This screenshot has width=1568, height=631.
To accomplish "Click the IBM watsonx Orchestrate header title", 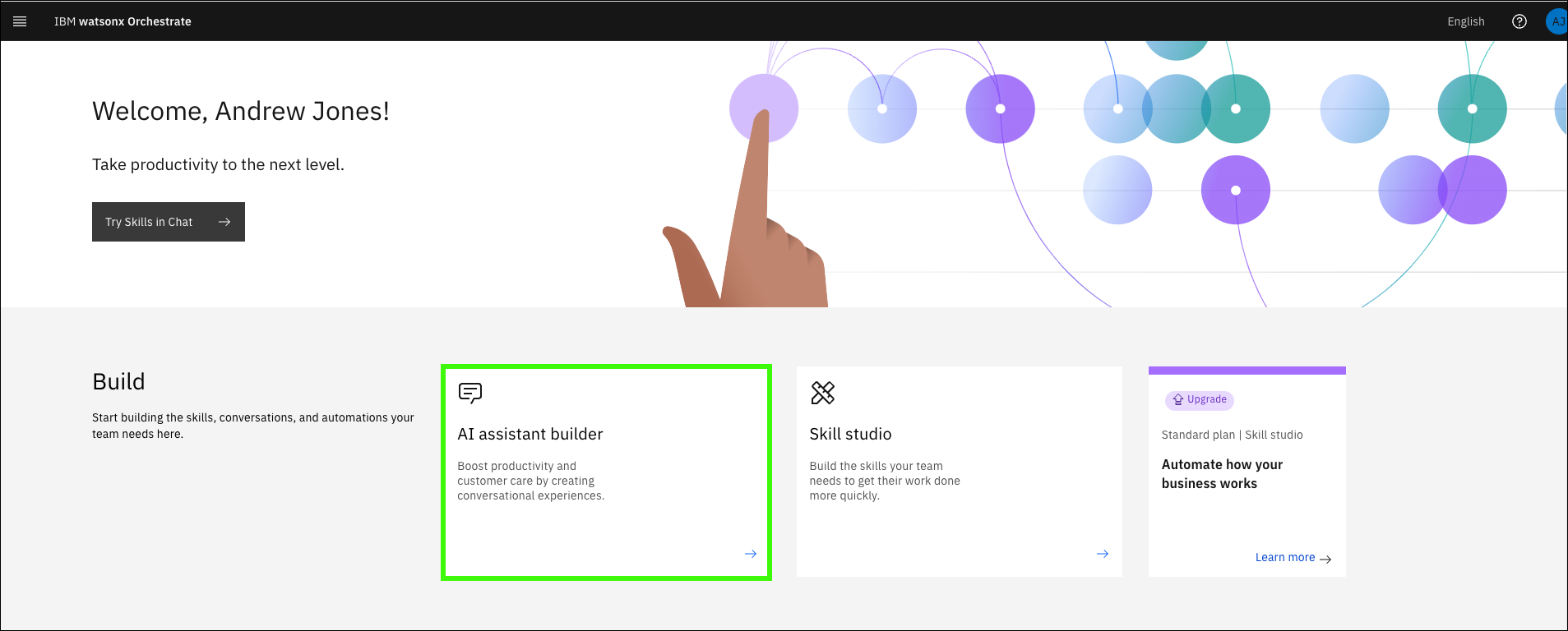I will pos(123,21).
